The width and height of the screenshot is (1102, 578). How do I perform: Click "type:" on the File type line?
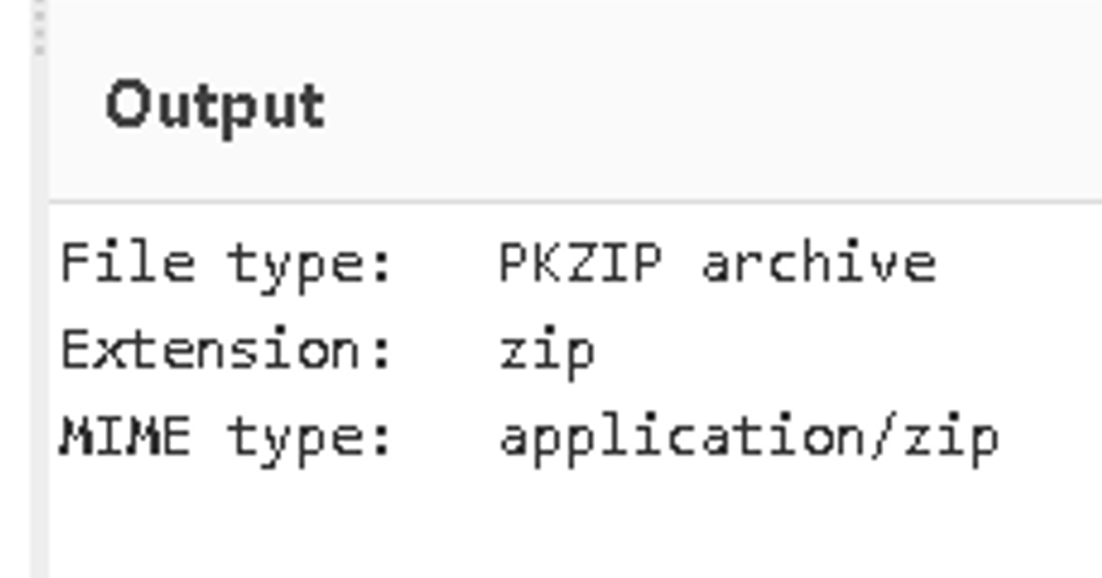(x=310, y=263)
